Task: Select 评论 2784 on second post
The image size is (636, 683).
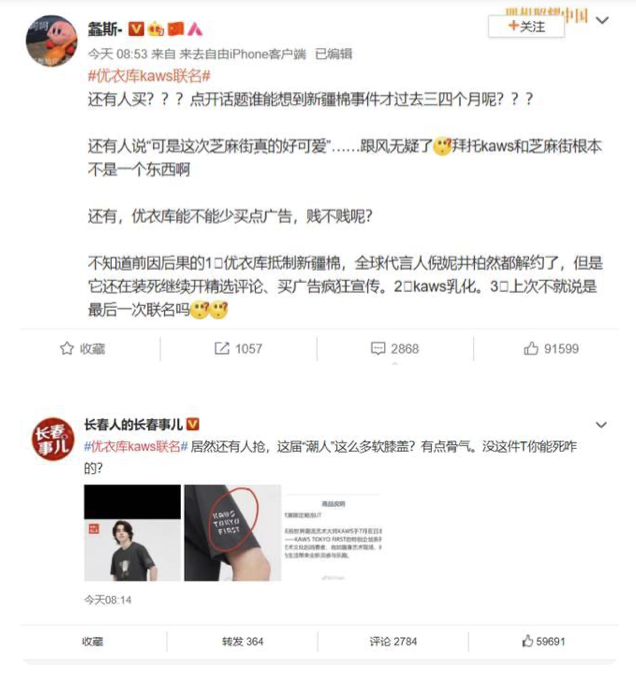Action: [393, 641]
